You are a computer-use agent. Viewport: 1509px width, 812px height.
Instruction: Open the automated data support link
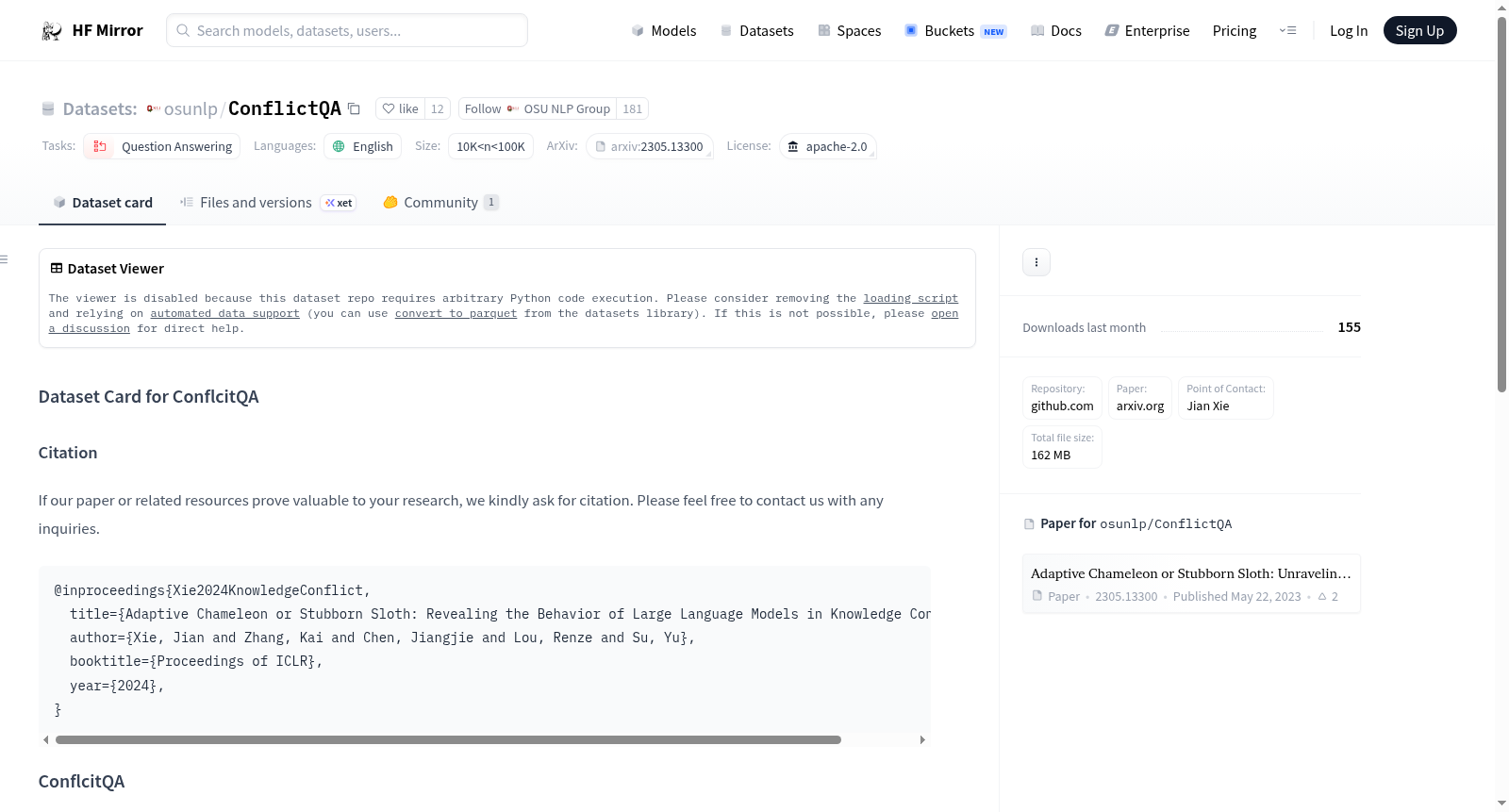click(224, 313)
